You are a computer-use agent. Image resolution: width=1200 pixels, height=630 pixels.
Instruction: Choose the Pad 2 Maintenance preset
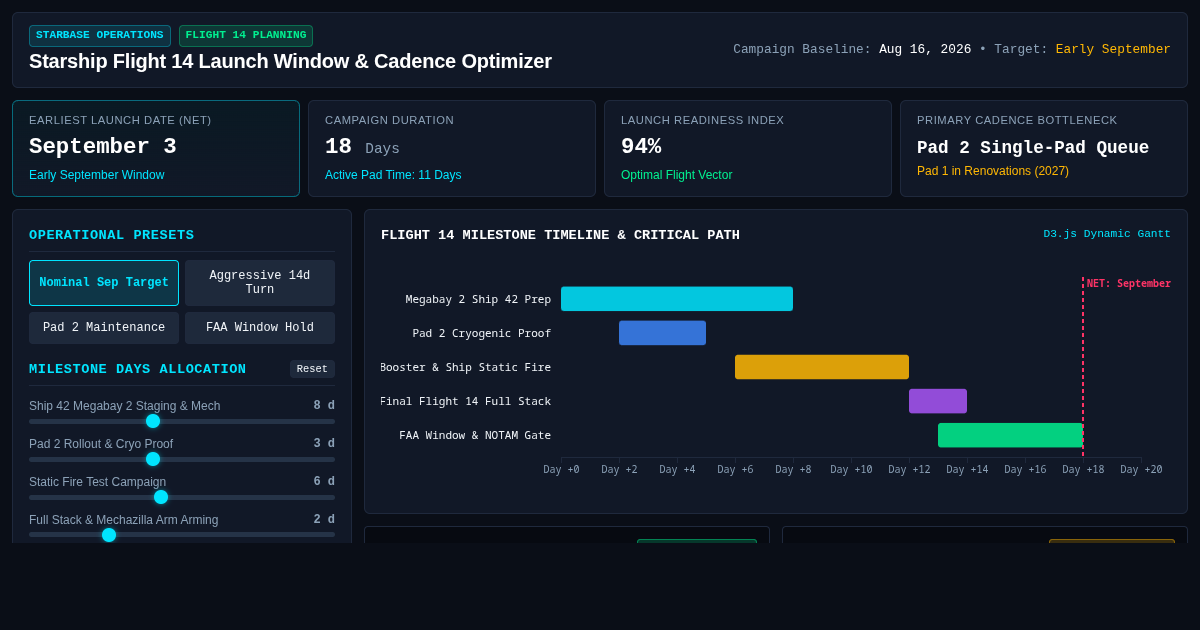click(x=104, y=328)
